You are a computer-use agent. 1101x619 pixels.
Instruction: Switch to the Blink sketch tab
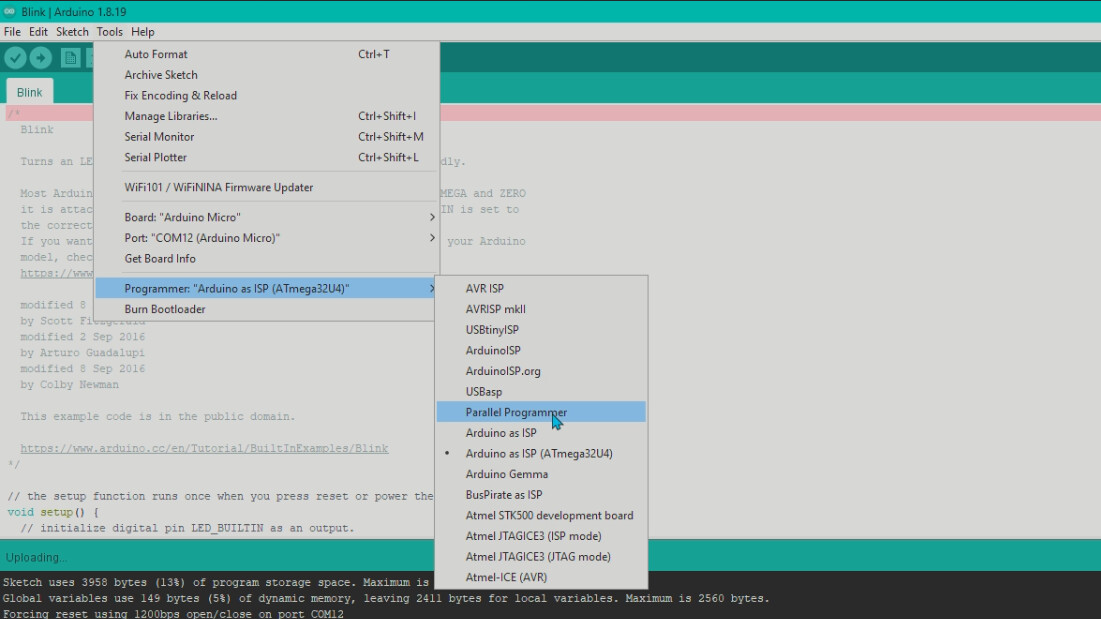29,91
